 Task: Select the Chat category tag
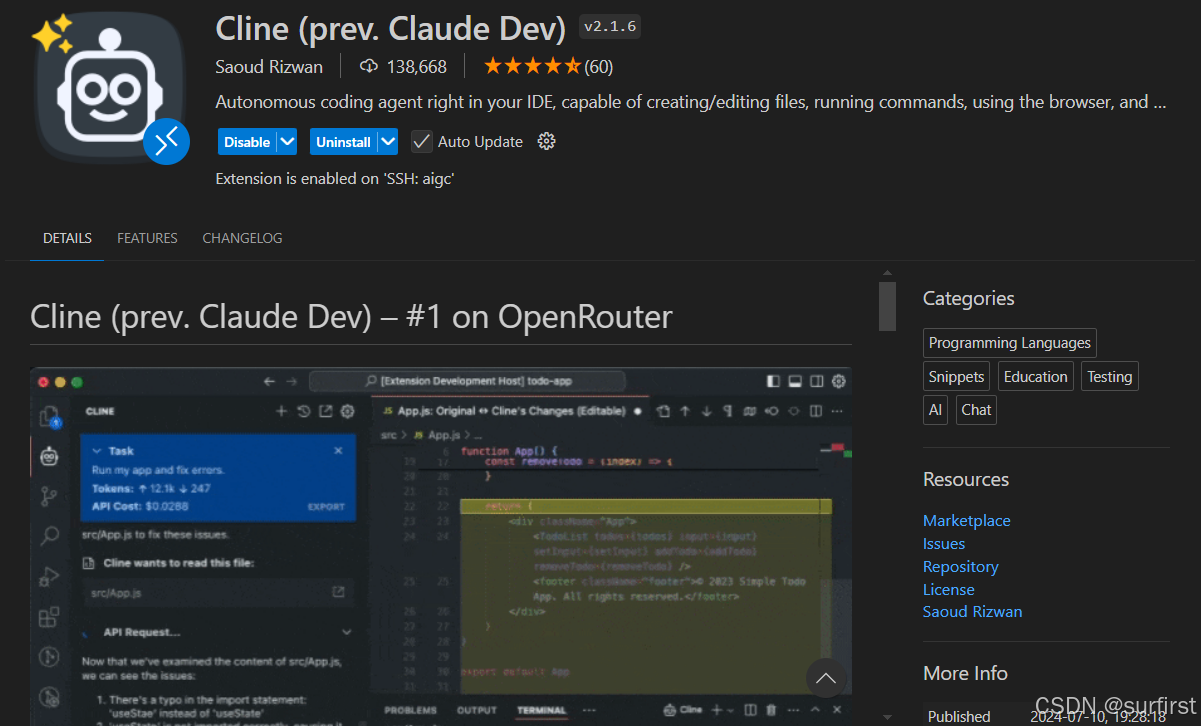click(x=976, y=410)
